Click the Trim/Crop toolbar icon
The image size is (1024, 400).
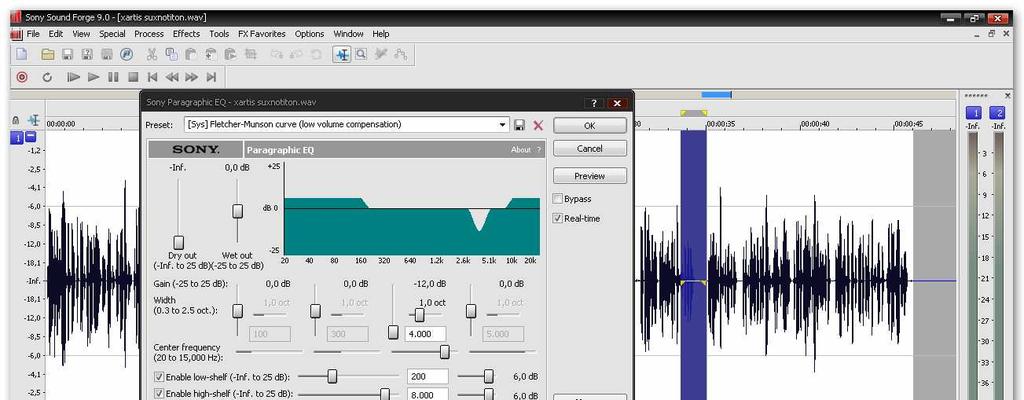point(250,54)
